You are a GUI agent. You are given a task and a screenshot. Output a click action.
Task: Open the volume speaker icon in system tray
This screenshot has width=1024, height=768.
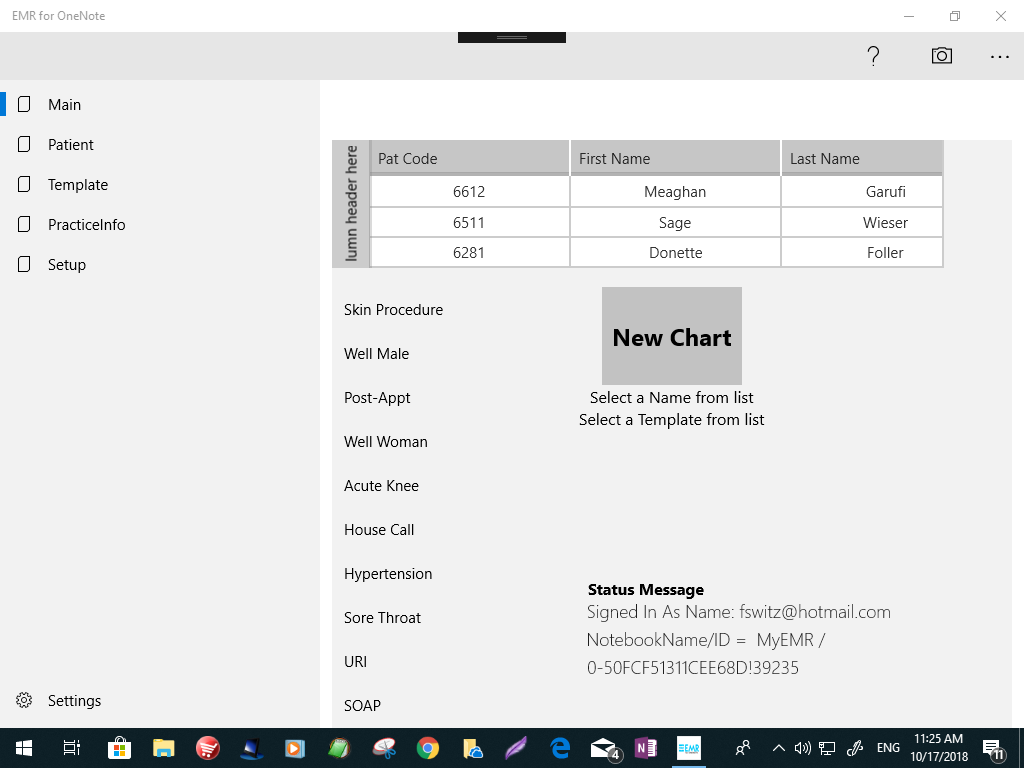[x=802, y=747]
